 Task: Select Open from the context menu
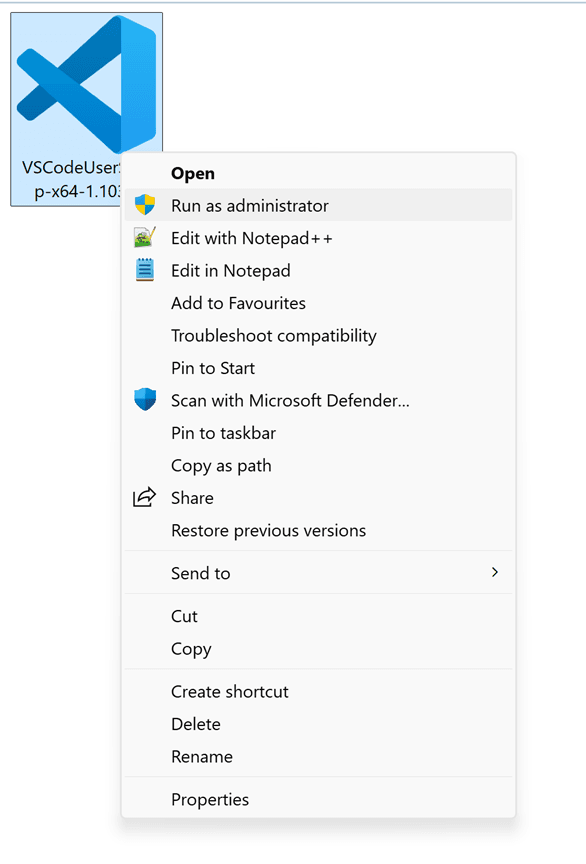coord(319,173)
